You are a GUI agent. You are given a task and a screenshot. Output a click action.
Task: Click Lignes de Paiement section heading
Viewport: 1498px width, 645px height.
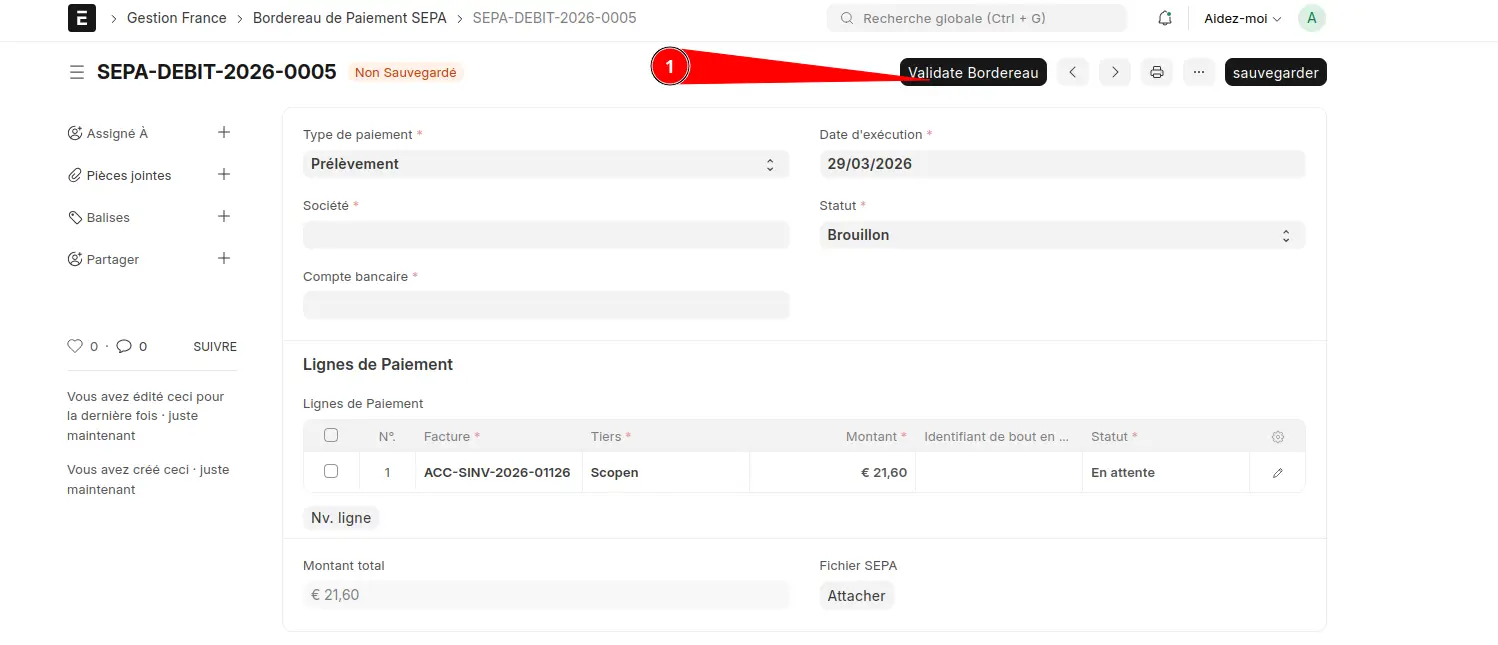point(378,365)
